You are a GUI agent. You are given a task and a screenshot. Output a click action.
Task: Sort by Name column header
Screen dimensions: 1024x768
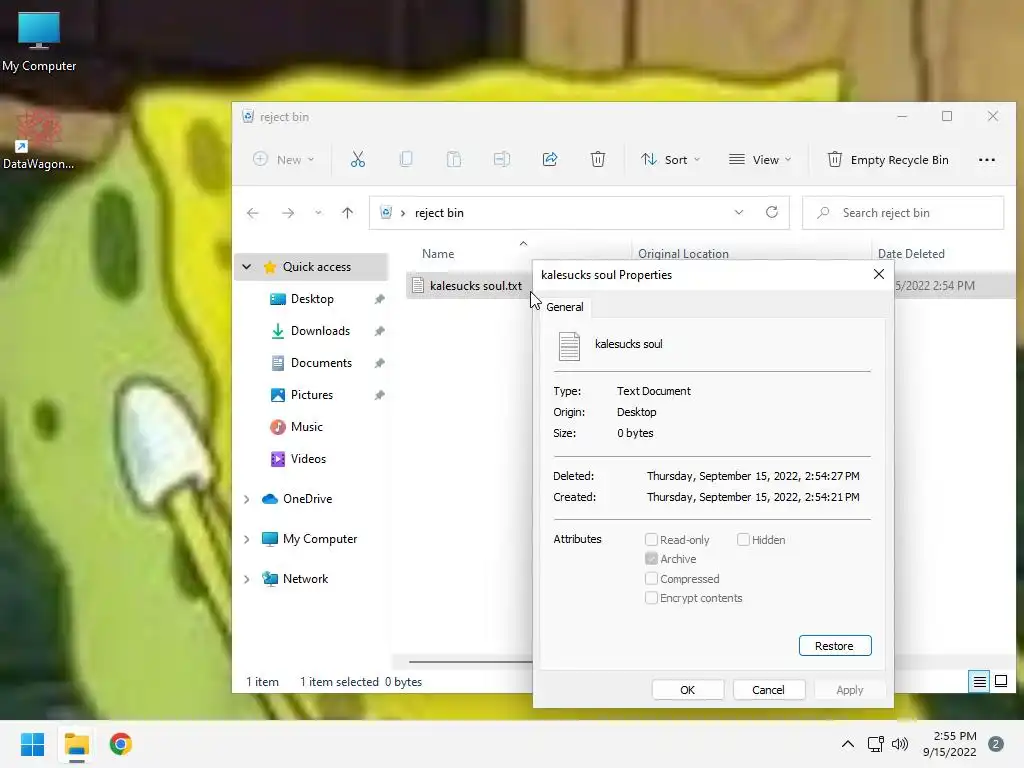(438, 254)
